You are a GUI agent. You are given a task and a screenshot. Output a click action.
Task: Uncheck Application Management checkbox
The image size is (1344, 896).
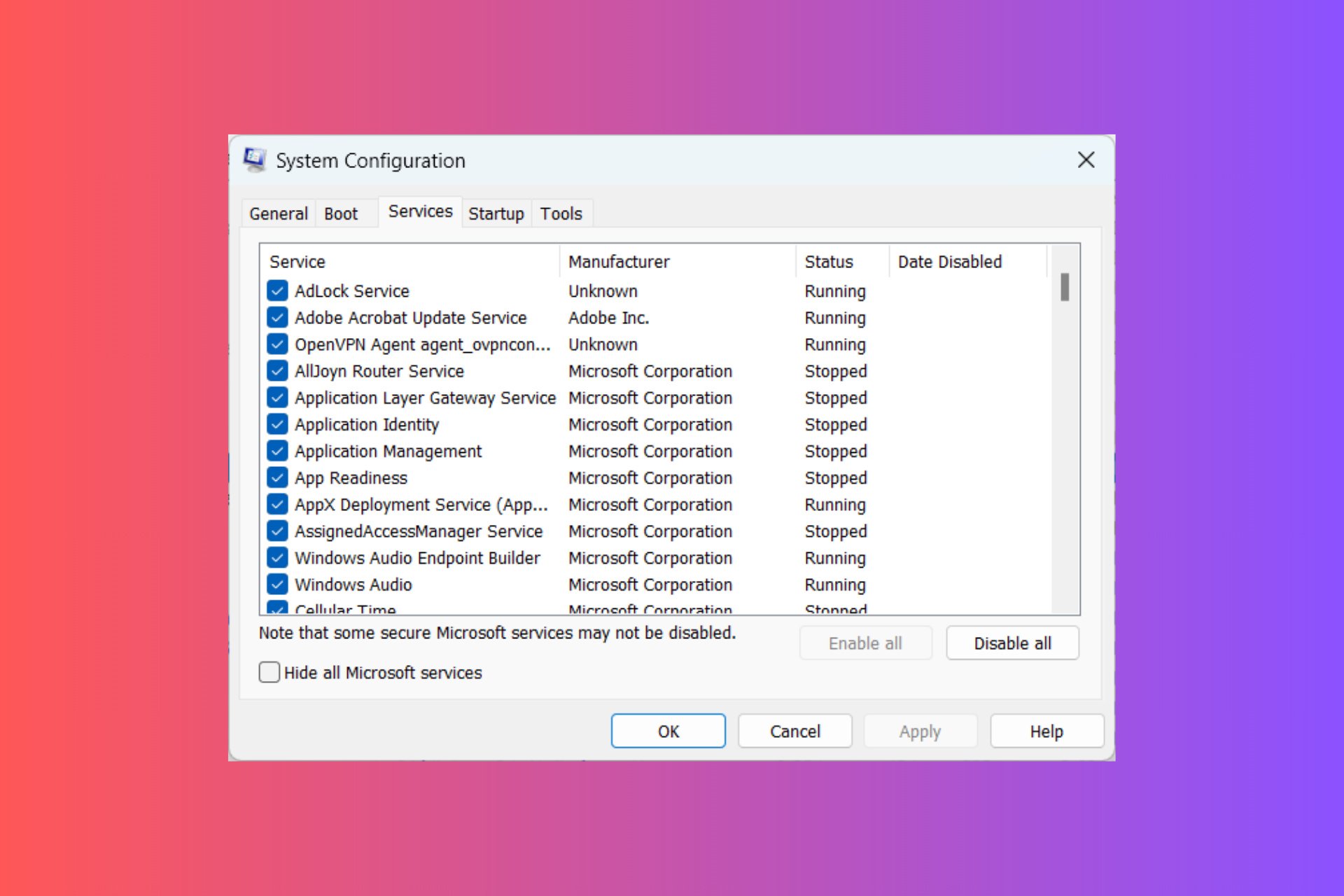click(x=277, y=451)
